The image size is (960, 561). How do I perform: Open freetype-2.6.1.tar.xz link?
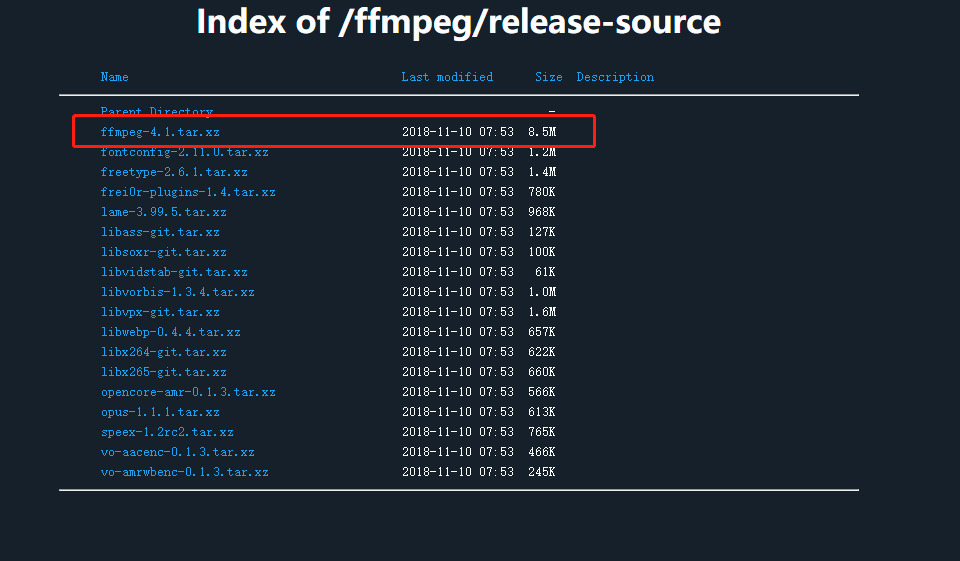pos(174,172)
